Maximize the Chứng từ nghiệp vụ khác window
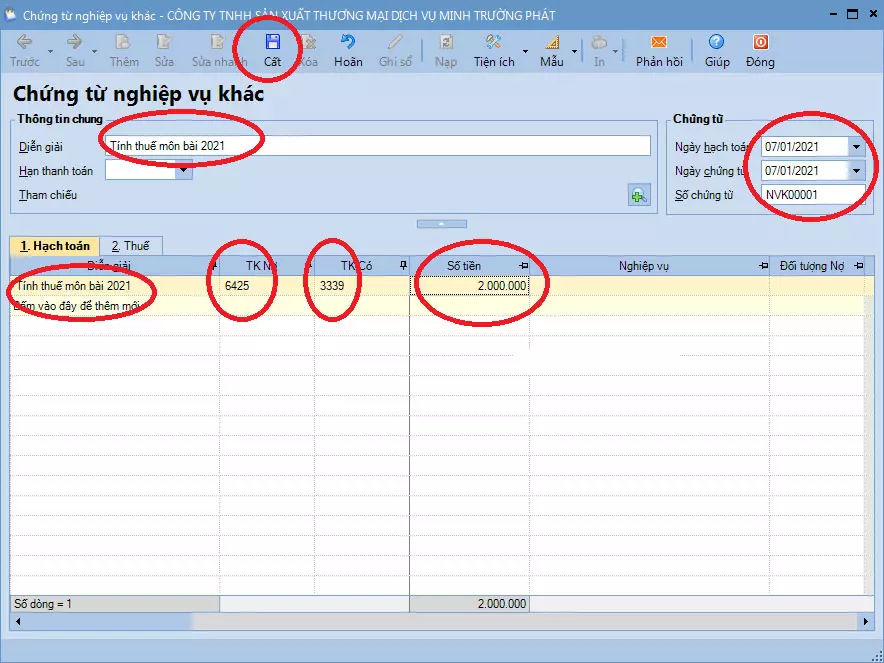The width and height of the screenshot is (884, 663). tap(852, 14)
